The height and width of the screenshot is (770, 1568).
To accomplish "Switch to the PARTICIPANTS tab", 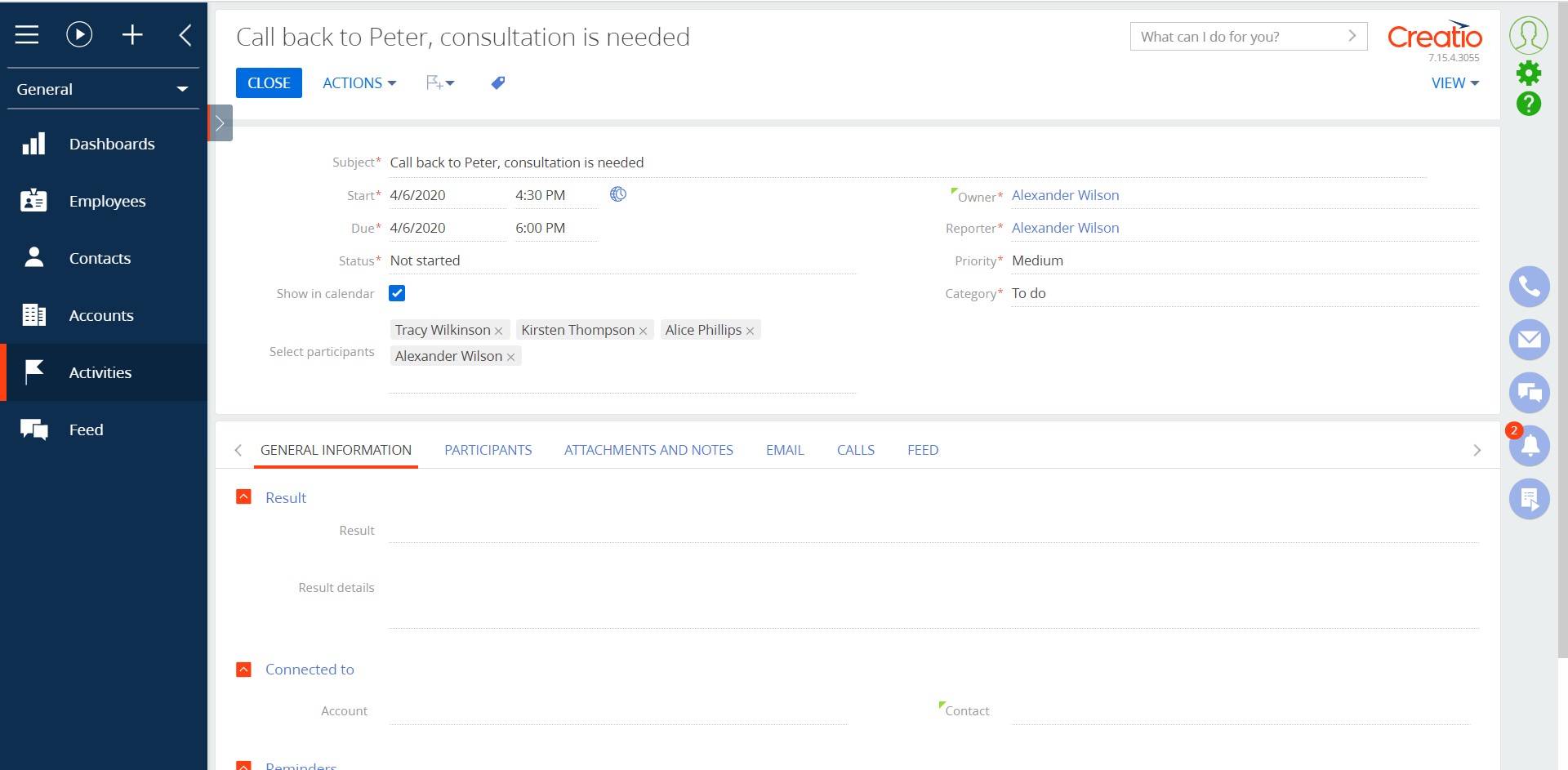I will [488, 450].
